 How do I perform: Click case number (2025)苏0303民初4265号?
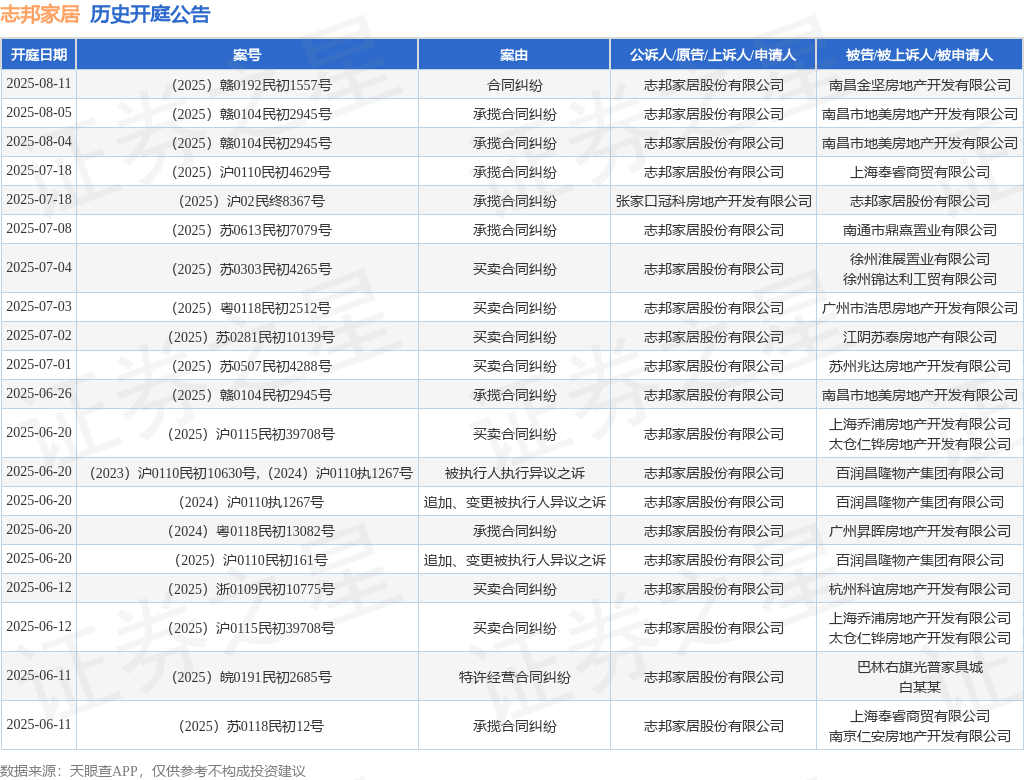coord(251,269)
